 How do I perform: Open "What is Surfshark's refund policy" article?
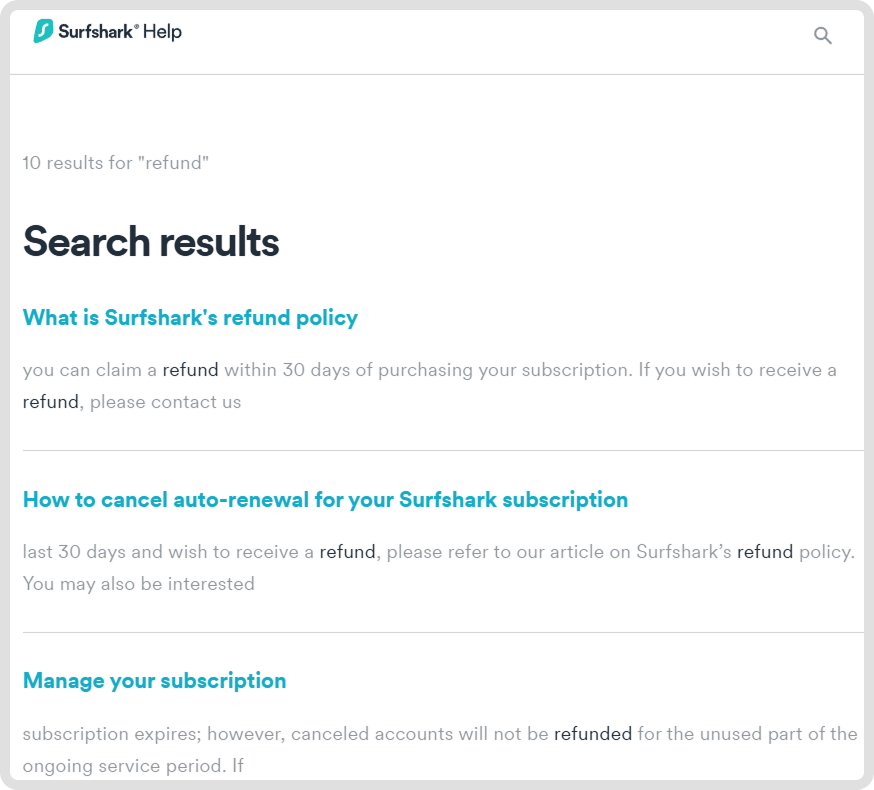tap(190, 318)
